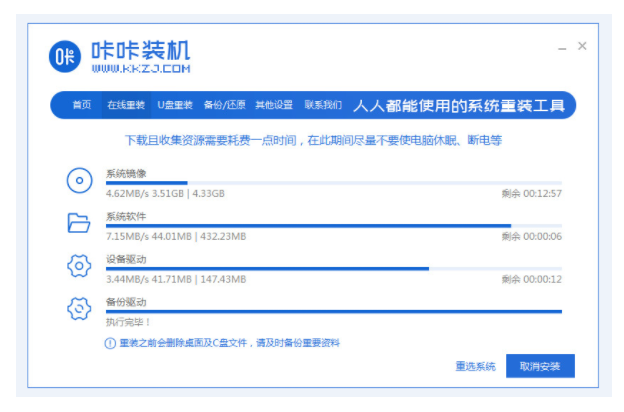The width and height of the screenshot is (624, 412).
Task: Open the 联系我们 tab
Action: point(323,105)
